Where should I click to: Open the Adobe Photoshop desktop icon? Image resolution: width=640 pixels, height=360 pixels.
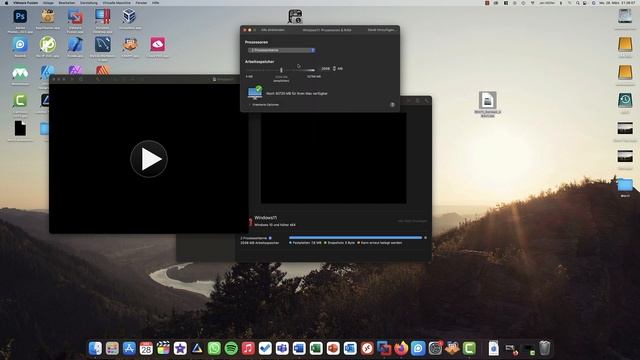20,17
